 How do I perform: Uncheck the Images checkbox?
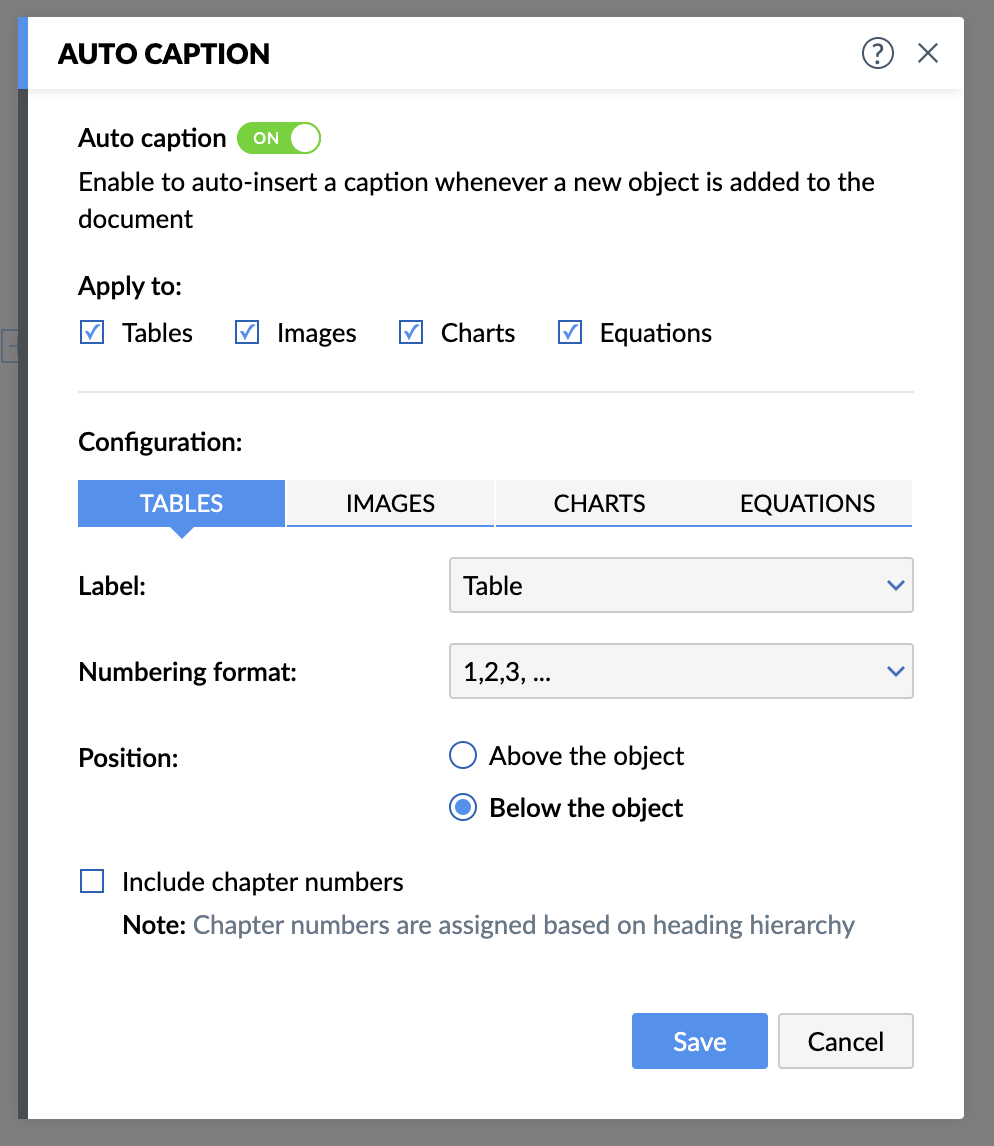tap(247, 333)
